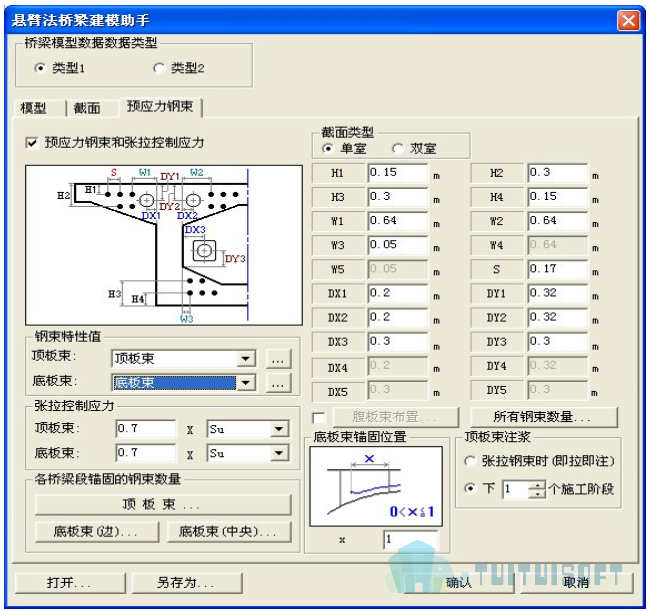Viewport: 648px width, 611px height.
Task: Click the DY2 value field
Action: pyautogui.click(x=557, y=317)
